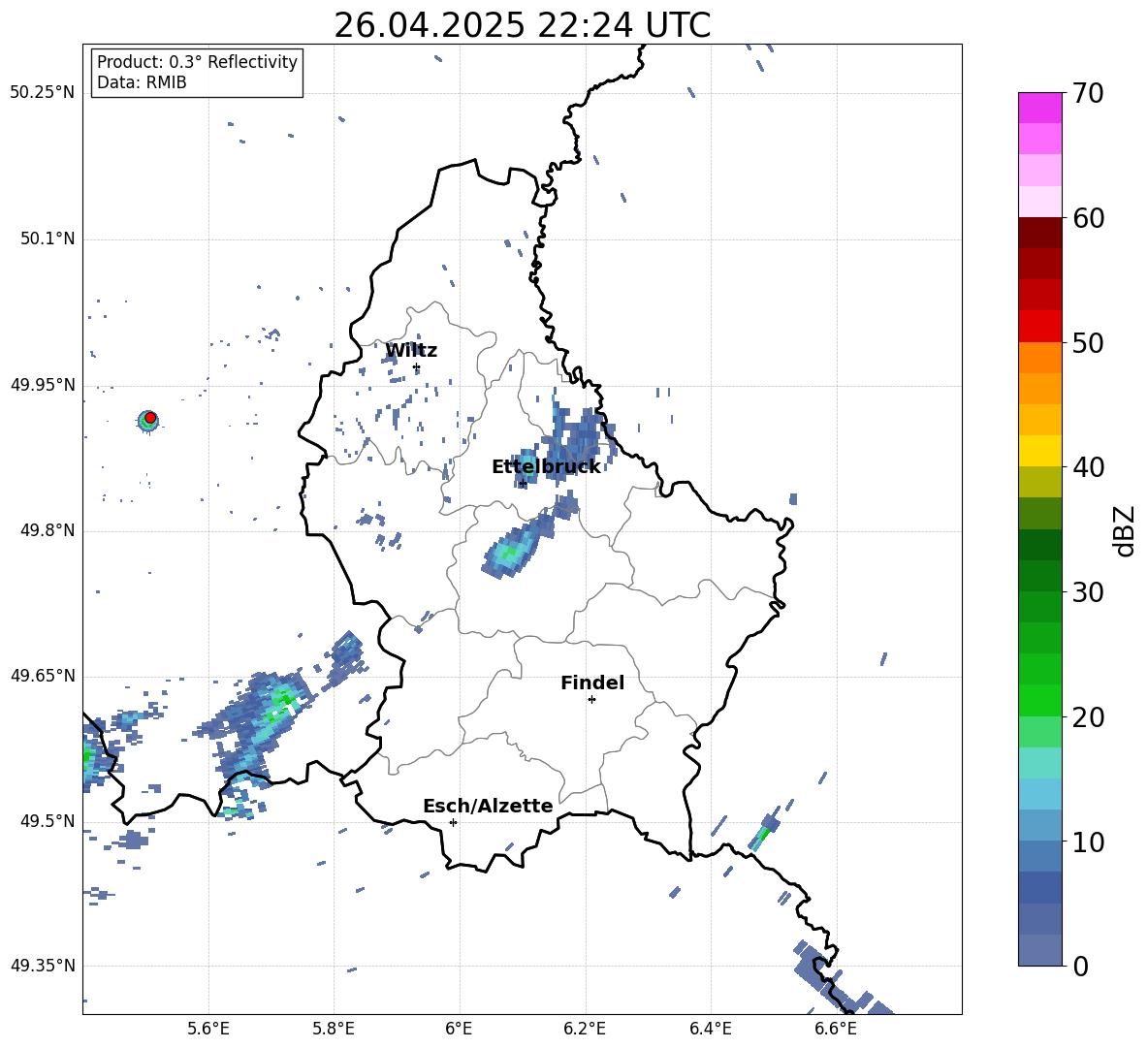Click the Data: RMIB text
Screen dimensions: 1148x1048
pos(142,82)
